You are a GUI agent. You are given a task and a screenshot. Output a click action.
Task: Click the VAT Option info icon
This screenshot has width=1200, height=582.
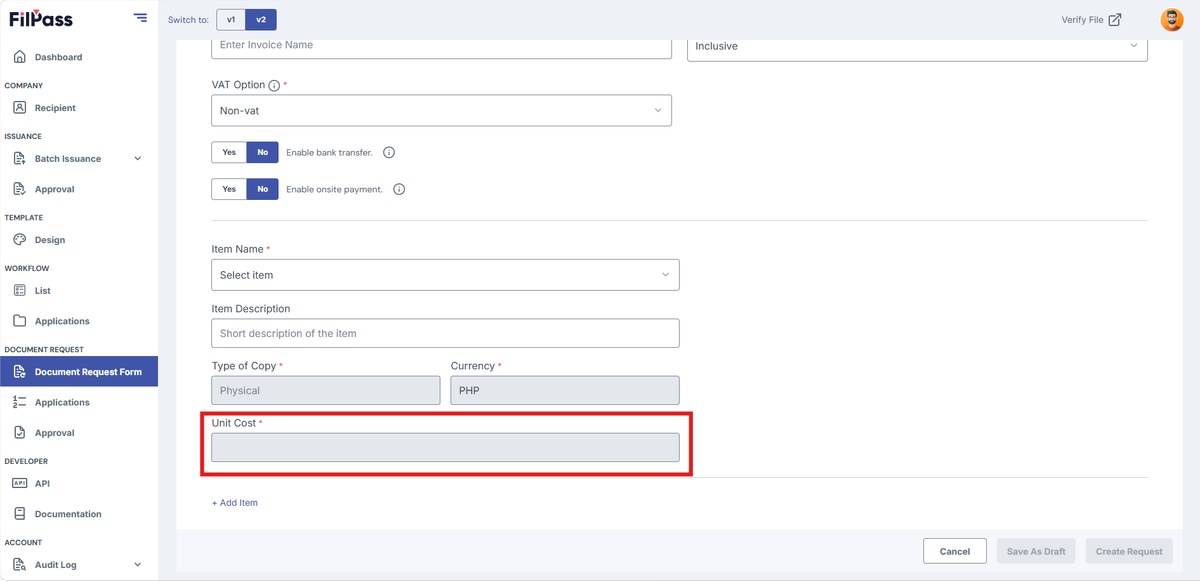point(274,86)
